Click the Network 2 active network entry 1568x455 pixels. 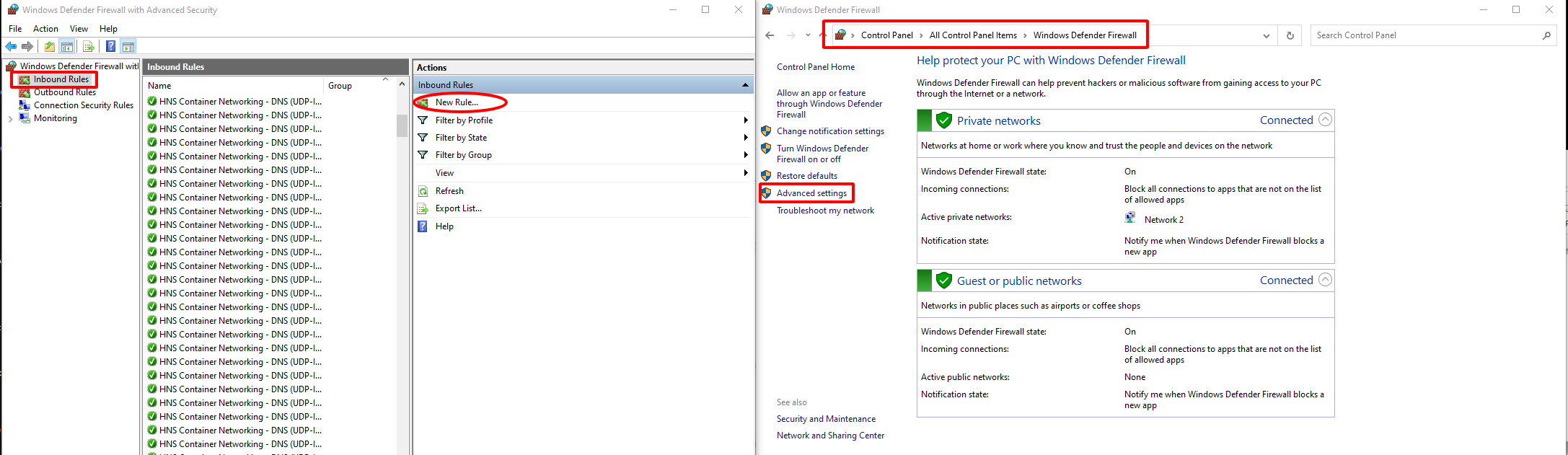[1163, 220]
